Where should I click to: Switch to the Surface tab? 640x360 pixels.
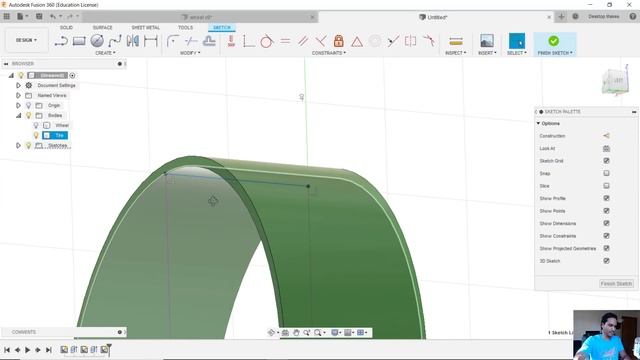[102, 27]
